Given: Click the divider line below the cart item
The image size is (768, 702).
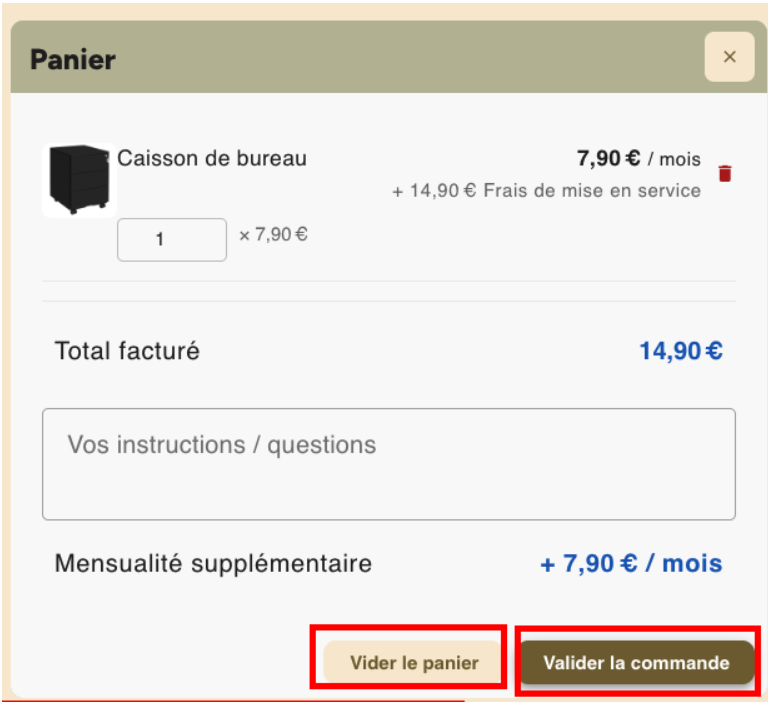Looking at the screenshot, I should pos(388,282).
